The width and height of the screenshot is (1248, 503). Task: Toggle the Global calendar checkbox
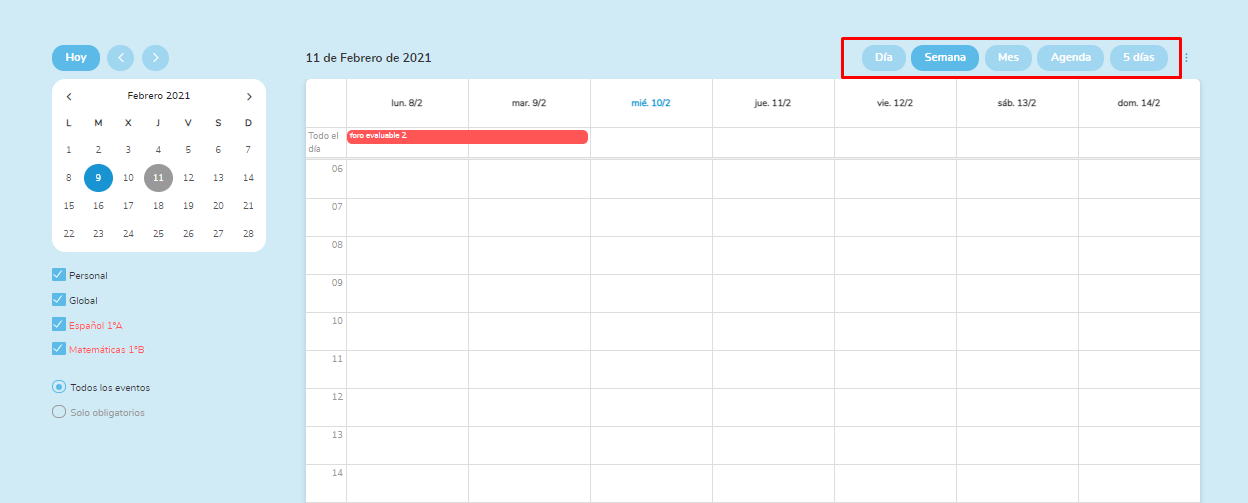pyautogui.click(x=59, y=300)
